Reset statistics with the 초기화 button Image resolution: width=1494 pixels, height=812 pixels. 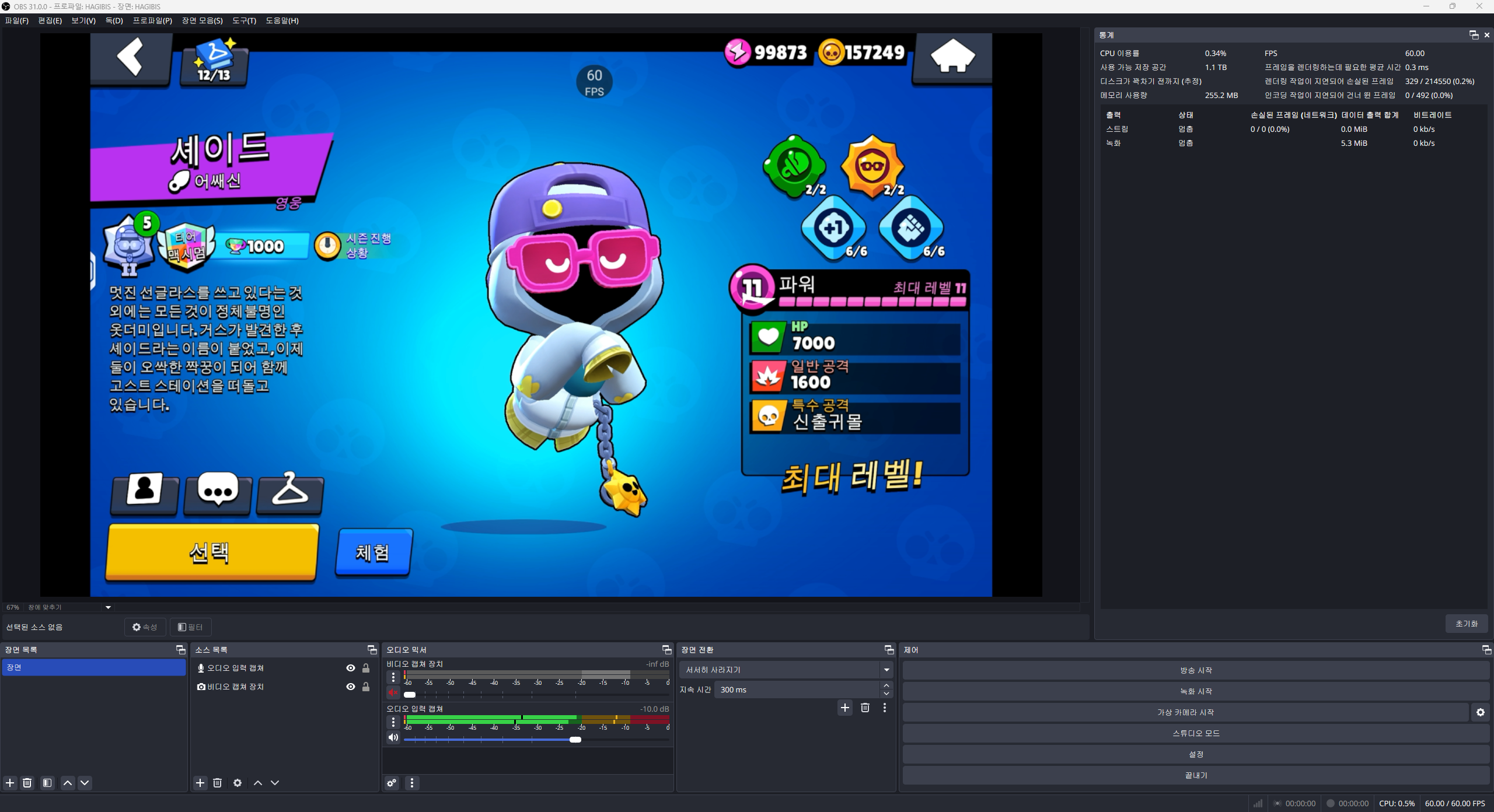(1467, 624)
